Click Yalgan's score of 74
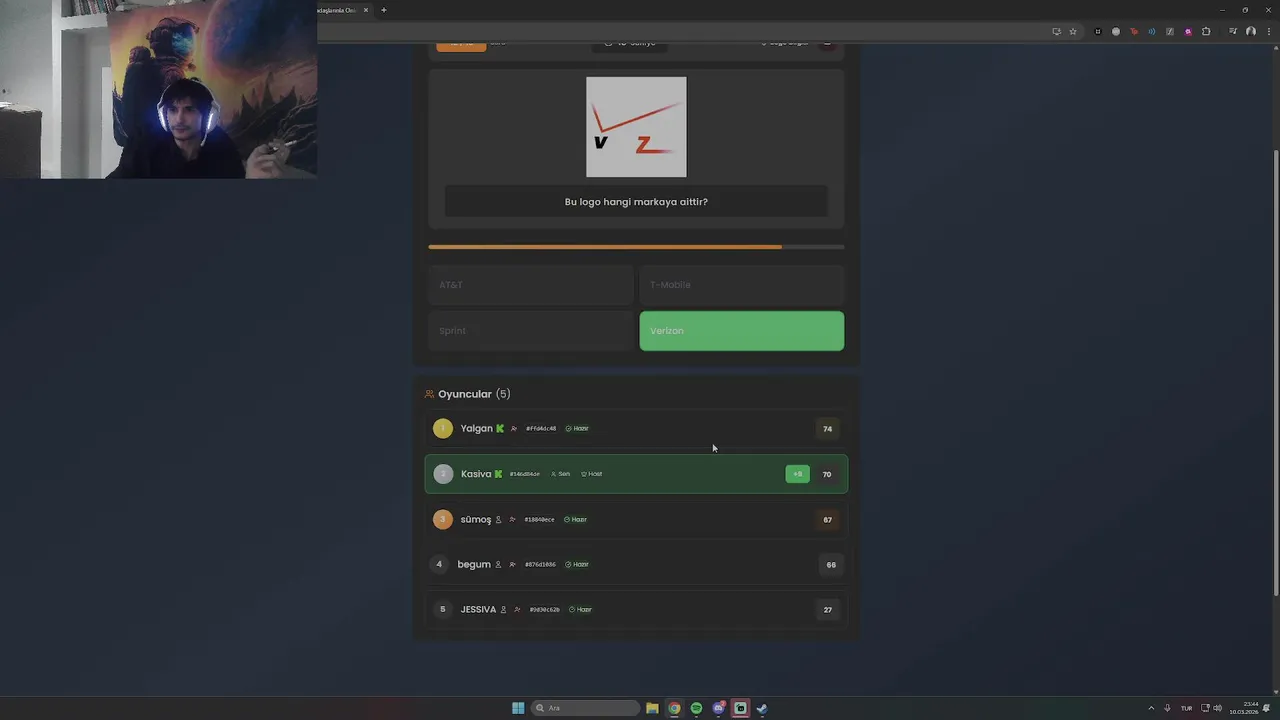The width and height of the screenshot is (1280, 720). click(x=827, y=429)
